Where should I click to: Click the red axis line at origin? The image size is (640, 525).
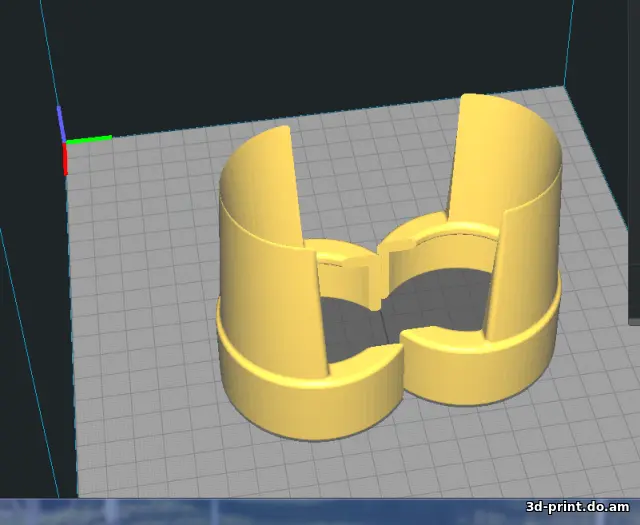coord(66,158)
